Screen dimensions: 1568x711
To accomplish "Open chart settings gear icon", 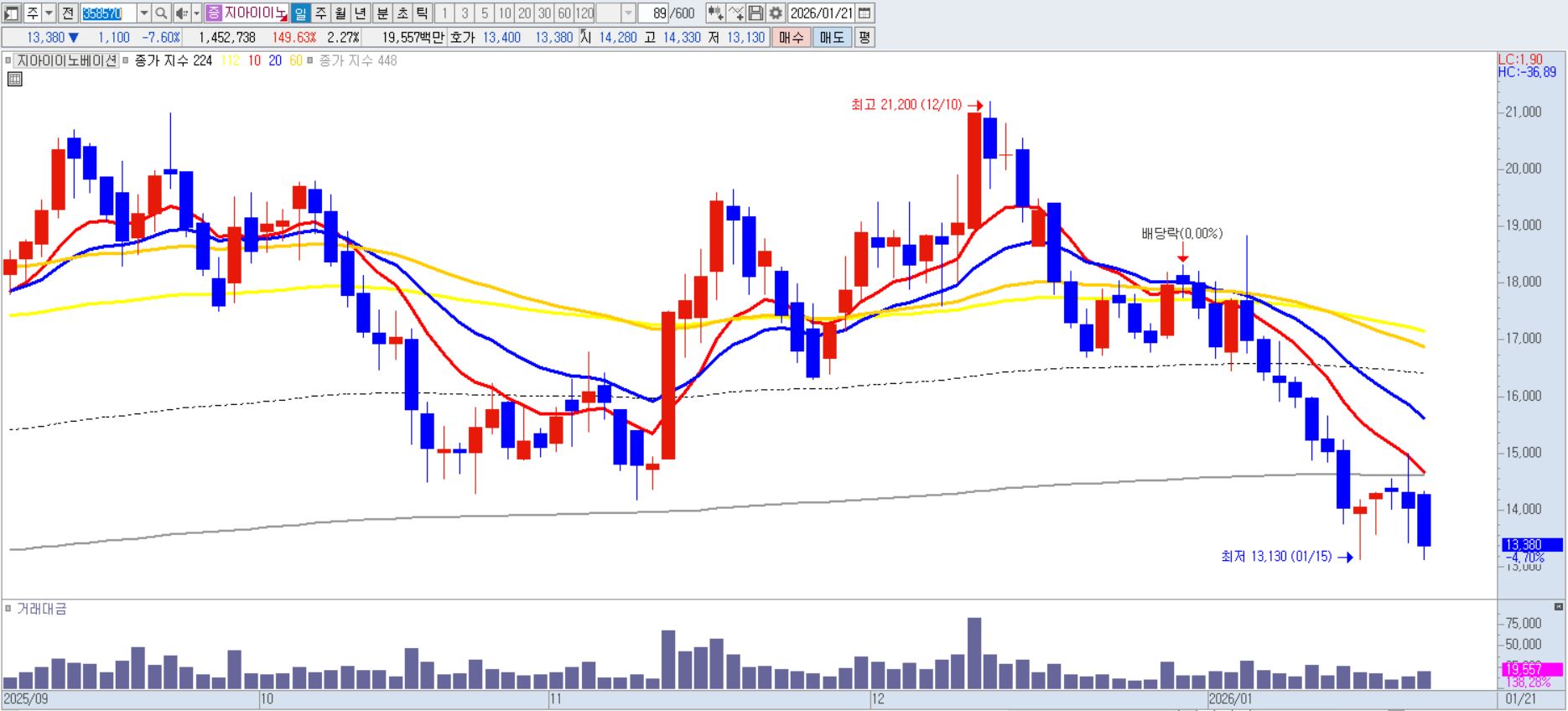I will pos(776,13).
